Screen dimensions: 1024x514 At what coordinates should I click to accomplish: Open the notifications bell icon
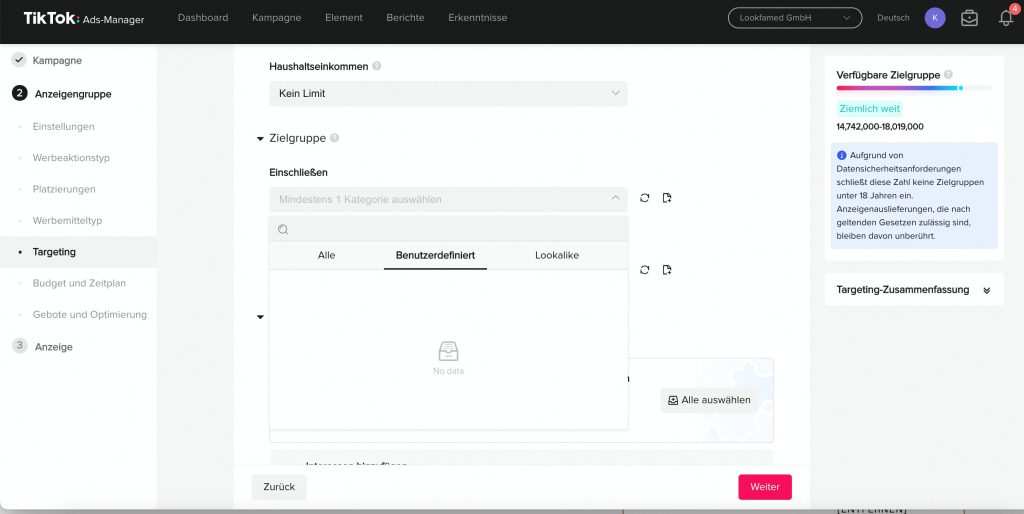pos(1006,18)
